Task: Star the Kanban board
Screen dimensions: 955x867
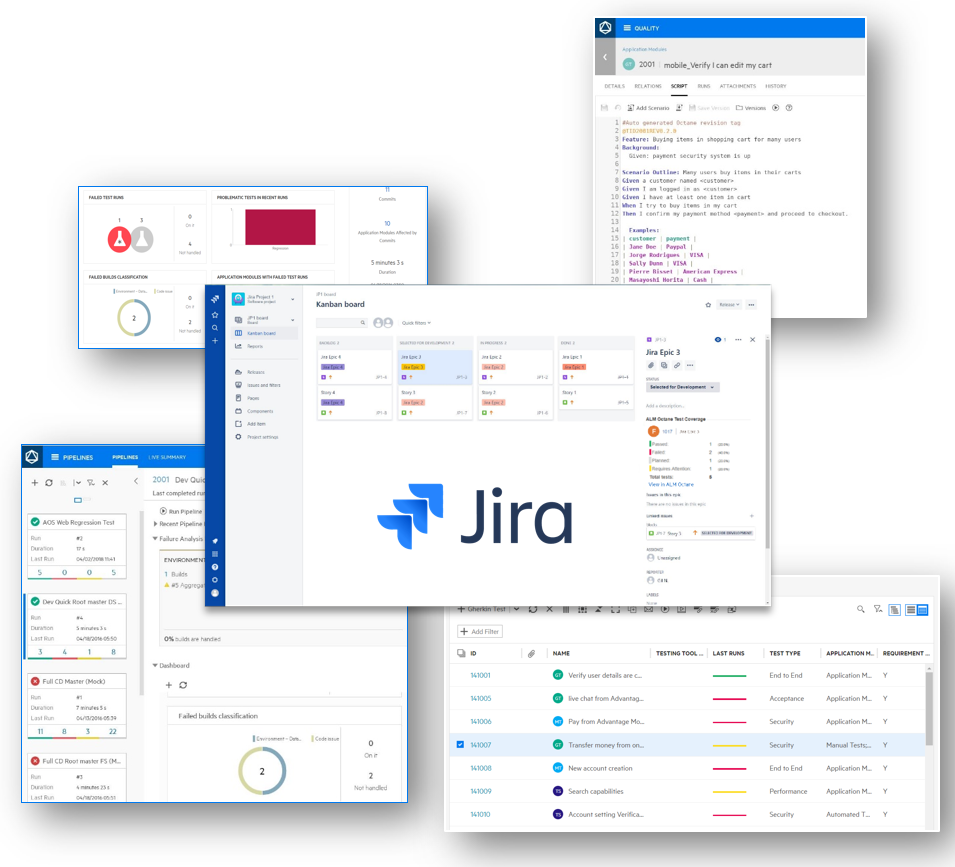Action: 708,304
